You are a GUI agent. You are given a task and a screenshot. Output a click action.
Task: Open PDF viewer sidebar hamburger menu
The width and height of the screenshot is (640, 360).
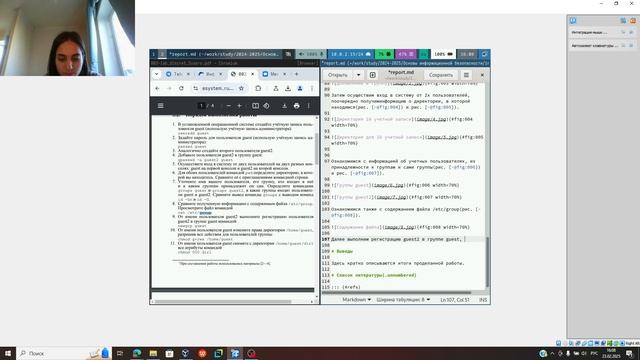click(x=160, y=106)
